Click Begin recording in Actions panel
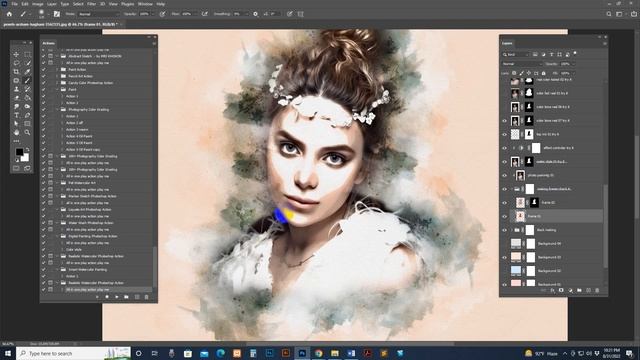The width and height of the screenshot is (640, 360). pos(107,297)
